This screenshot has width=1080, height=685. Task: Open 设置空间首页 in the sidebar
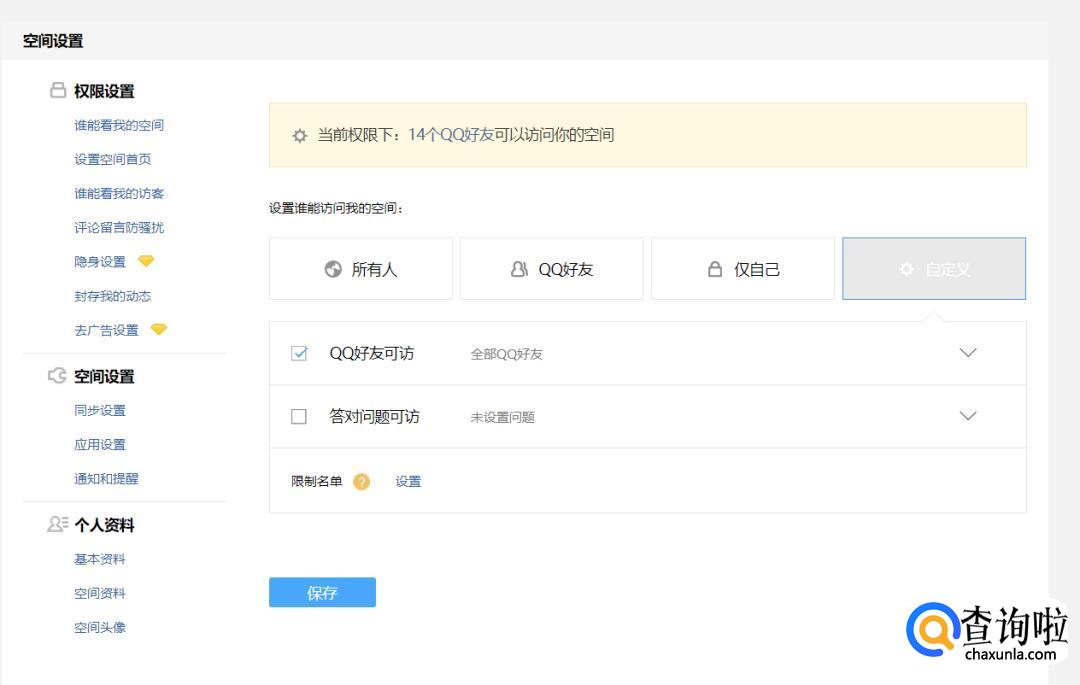tap(113, 159)
